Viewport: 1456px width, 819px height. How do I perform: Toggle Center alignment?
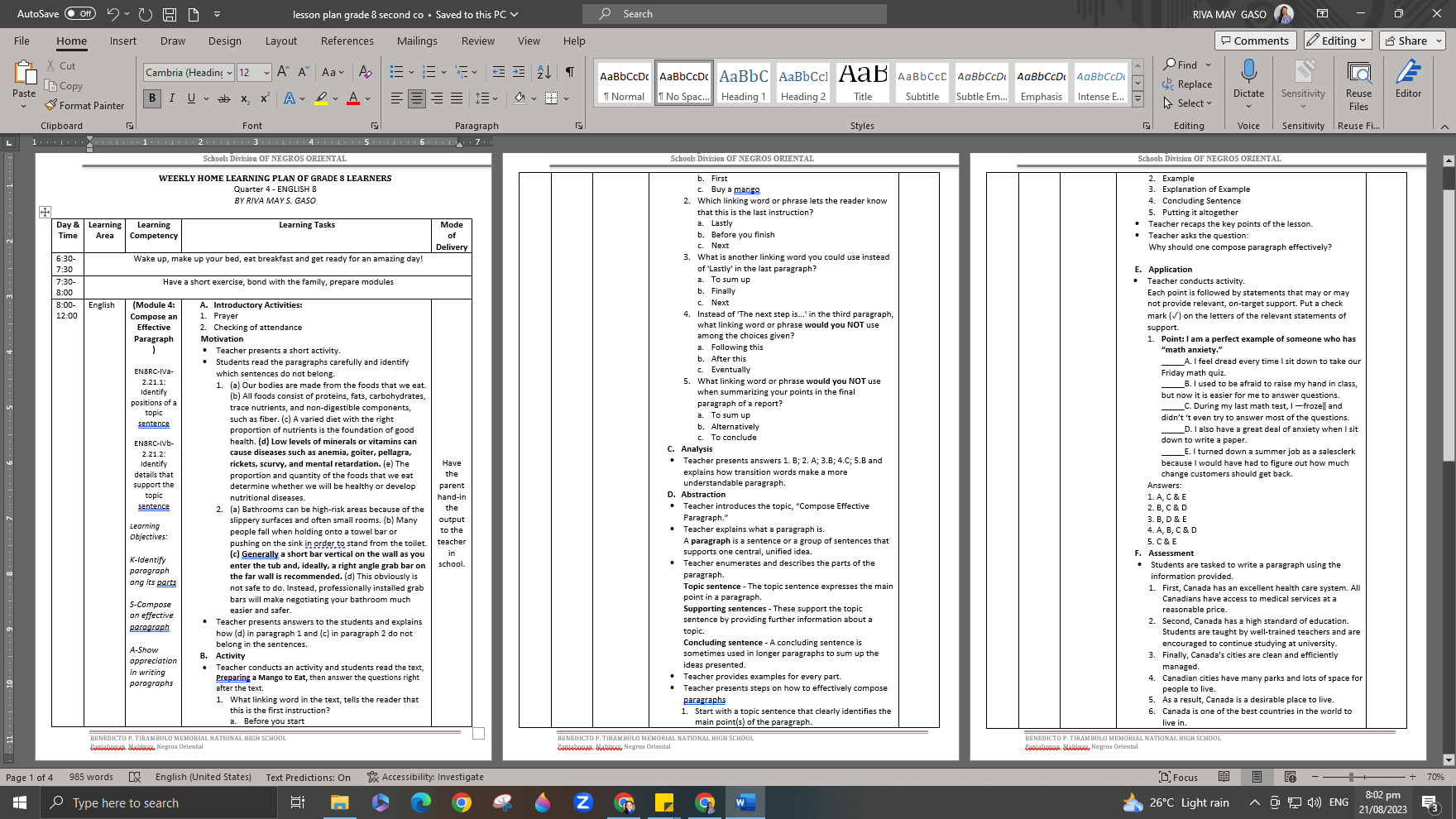(417, 98)
